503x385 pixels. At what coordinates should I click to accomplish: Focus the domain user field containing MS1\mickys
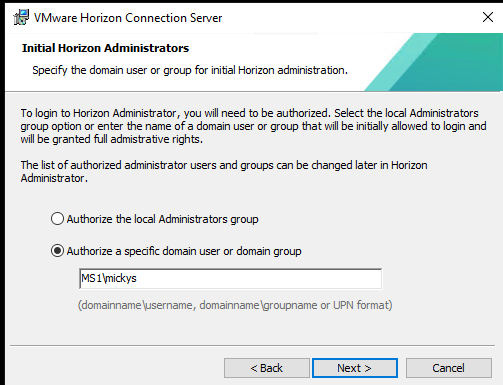click(x=230, y=279)
